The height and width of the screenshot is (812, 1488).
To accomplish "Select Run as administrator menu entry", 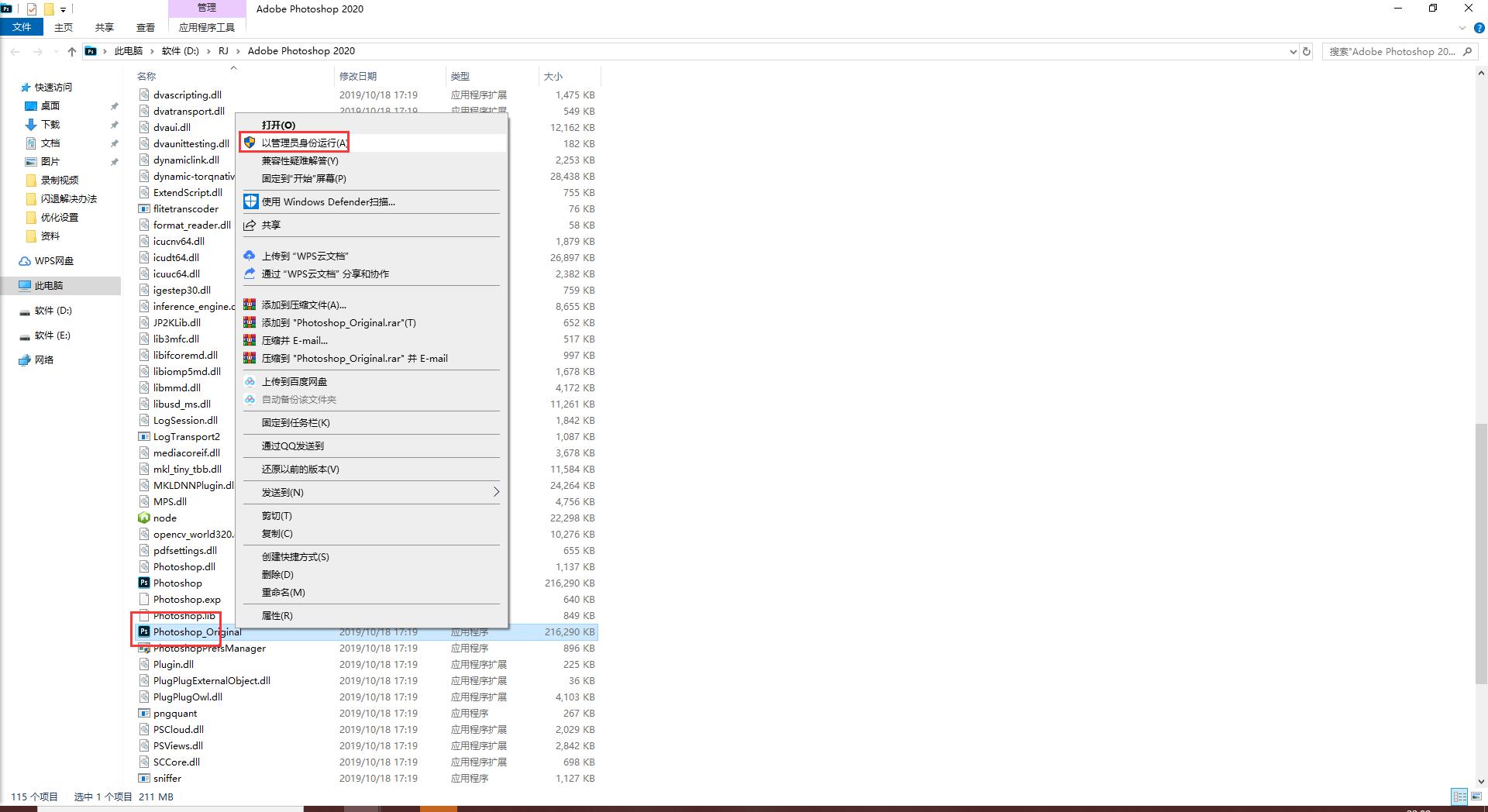I will pyautogui.click(x=304, y=143).
